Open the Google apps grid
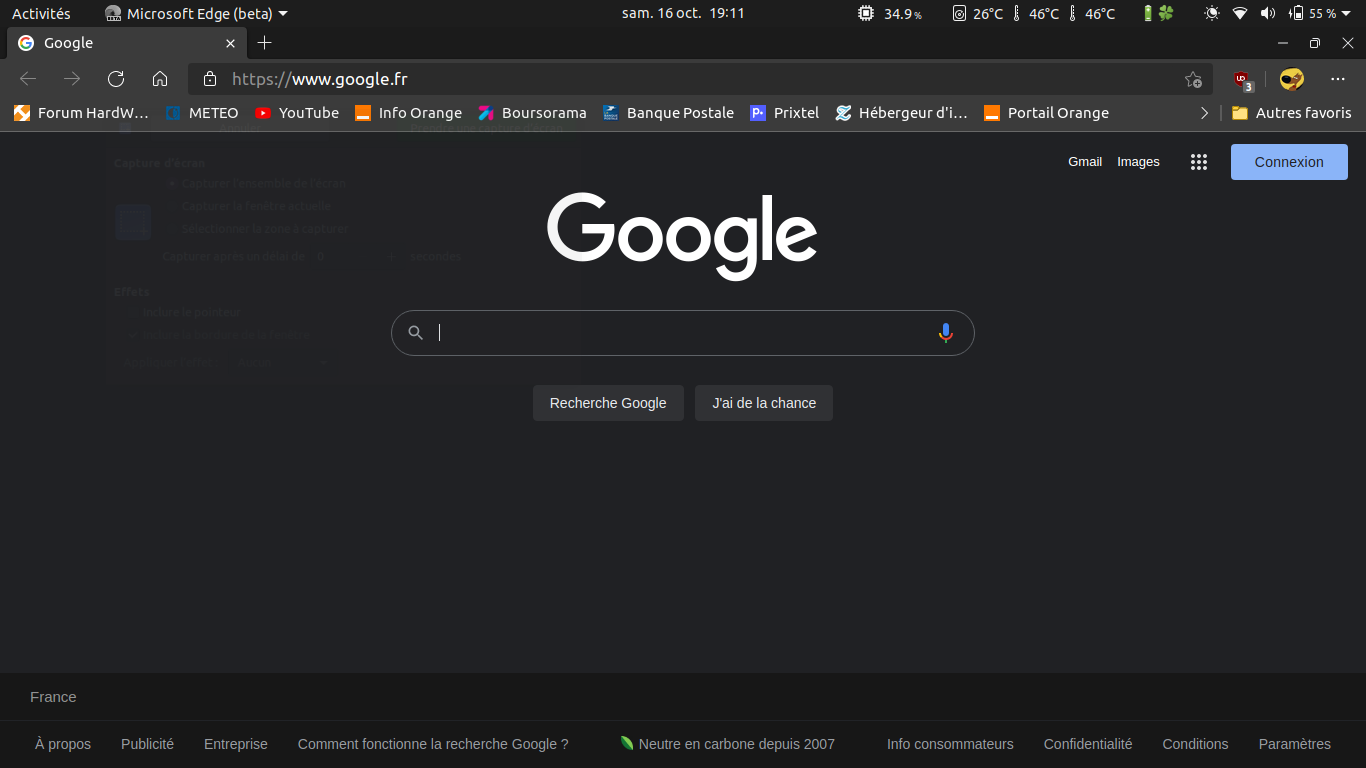The image size is (1366, 768). pos(1199,162)
